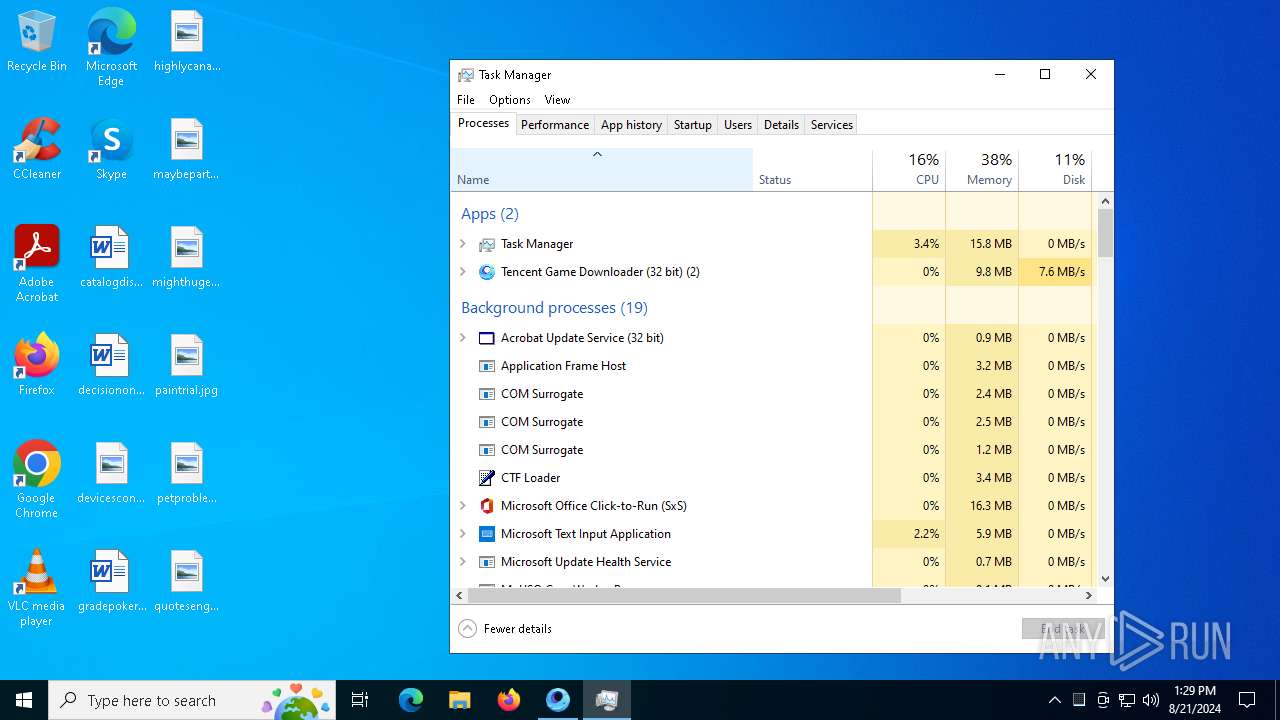
Task: Click the Windows Start button
Action: 24,700
